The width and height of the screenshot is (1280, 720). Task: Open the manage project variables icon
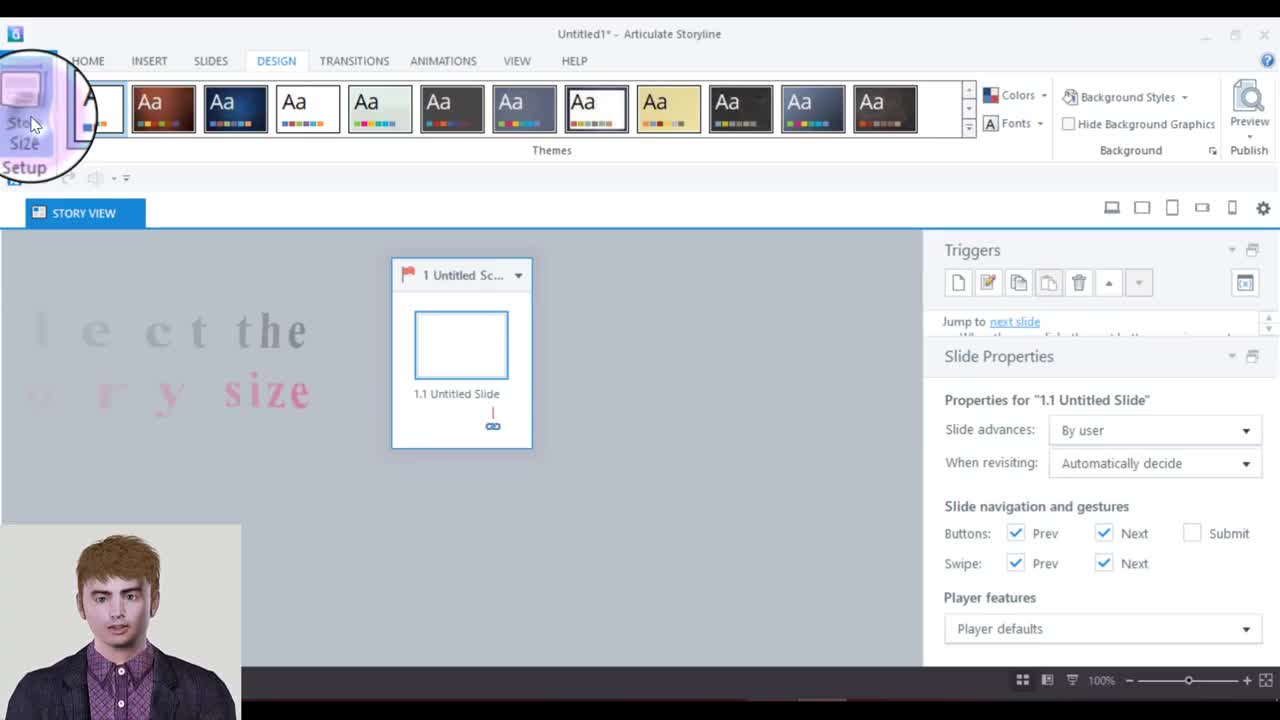click(x=1245, y=283)
